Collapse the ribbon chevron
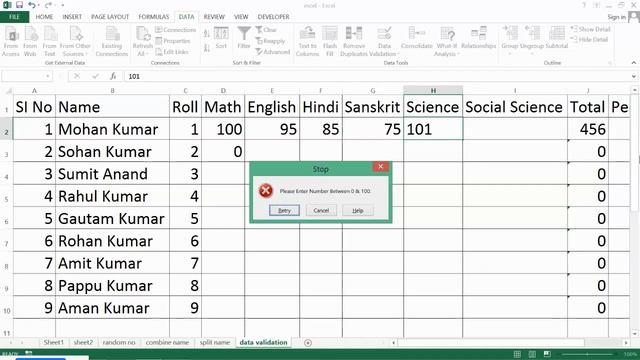This screenshot has width=640, height=360. pyautogui.click(x=633, y=63)
